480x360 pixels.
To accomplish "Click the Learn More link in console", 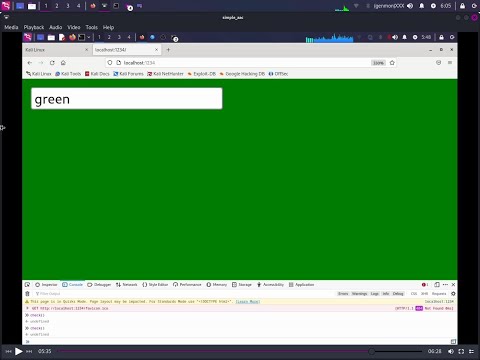I will click(x=248, y=301).
